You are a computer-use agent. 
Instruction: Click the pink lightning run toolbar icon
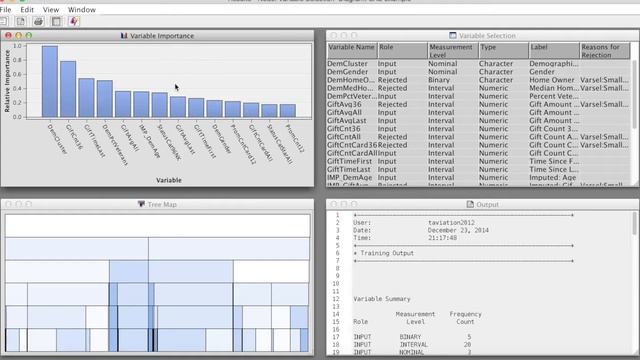coord(74,22)
